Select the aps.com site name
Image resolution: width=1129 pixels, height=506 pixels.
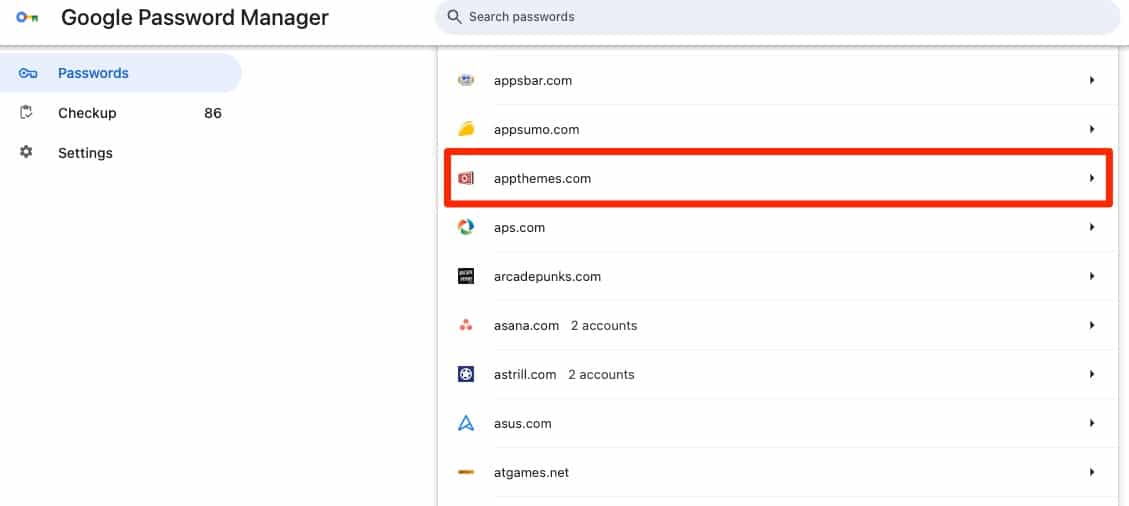(519, 227)
